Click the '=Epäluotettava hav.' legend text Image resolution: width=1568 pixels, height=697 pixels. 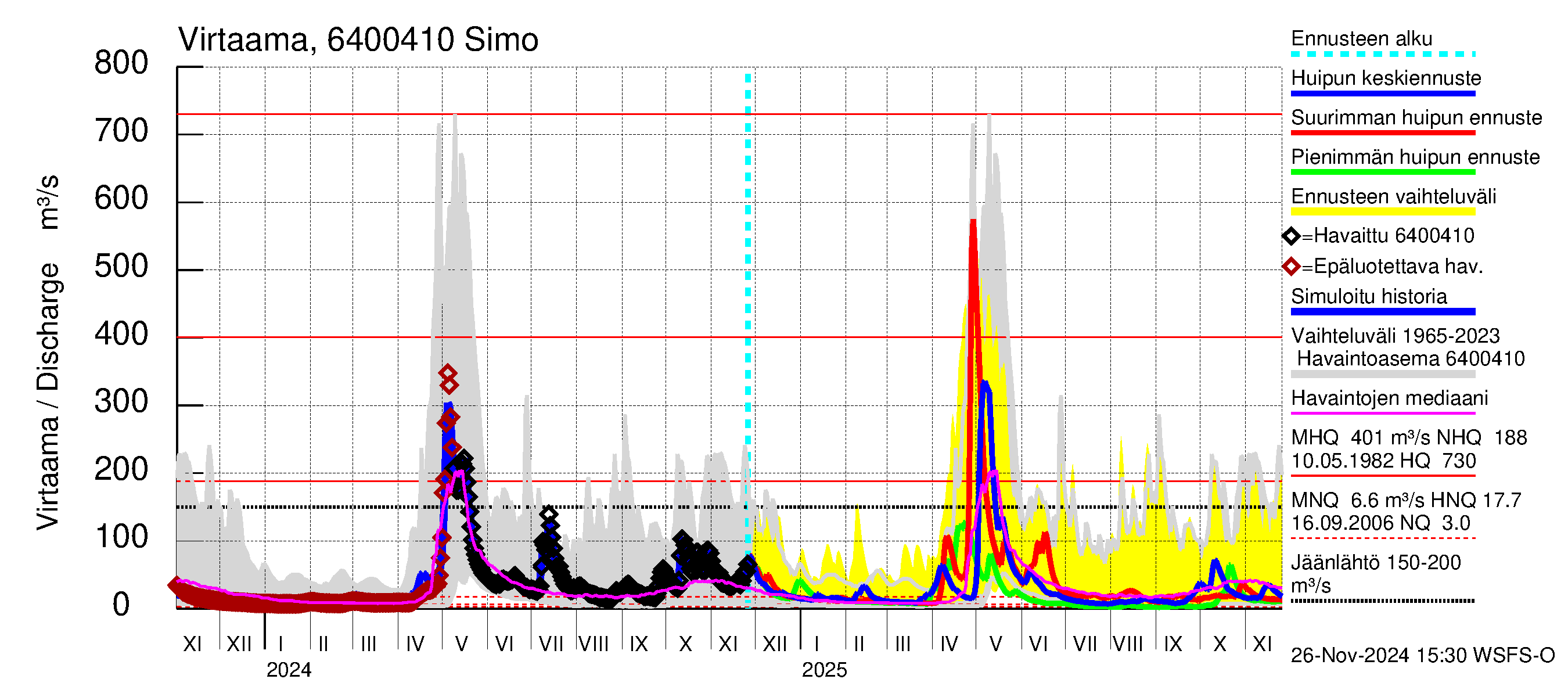click(1392, 266)
